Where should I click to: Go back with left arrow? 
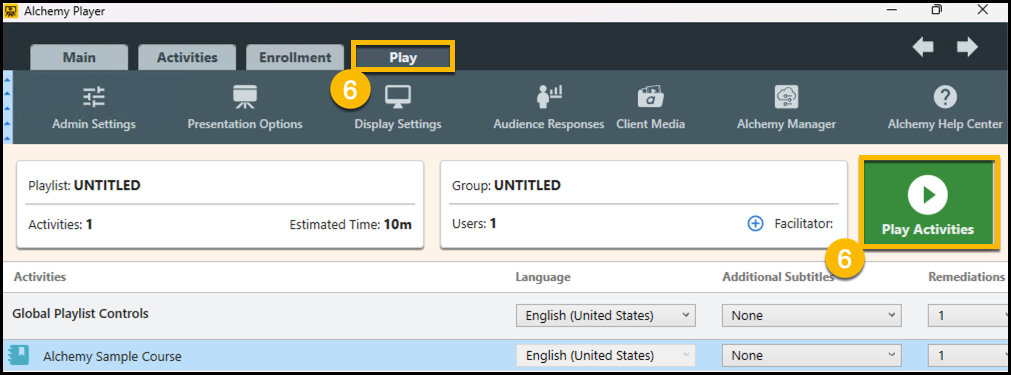click(x=923, y=47)
